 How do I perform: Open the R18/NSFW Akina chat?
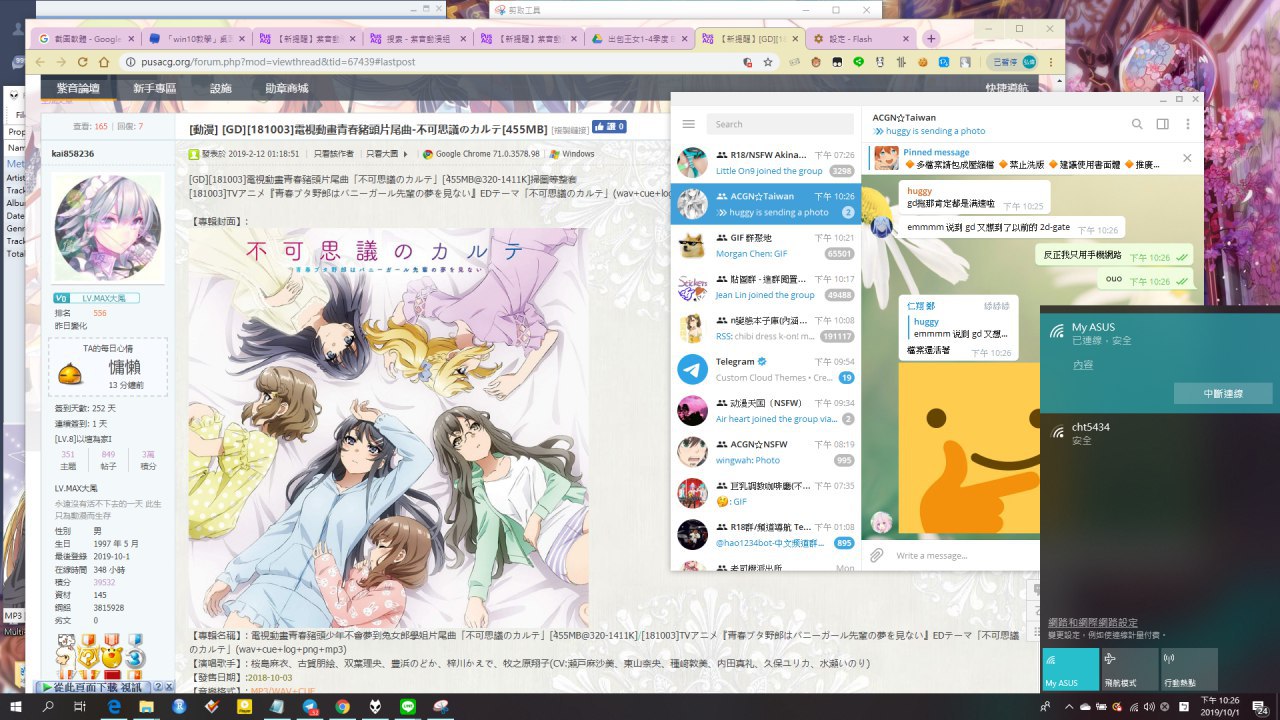(766, 163)
